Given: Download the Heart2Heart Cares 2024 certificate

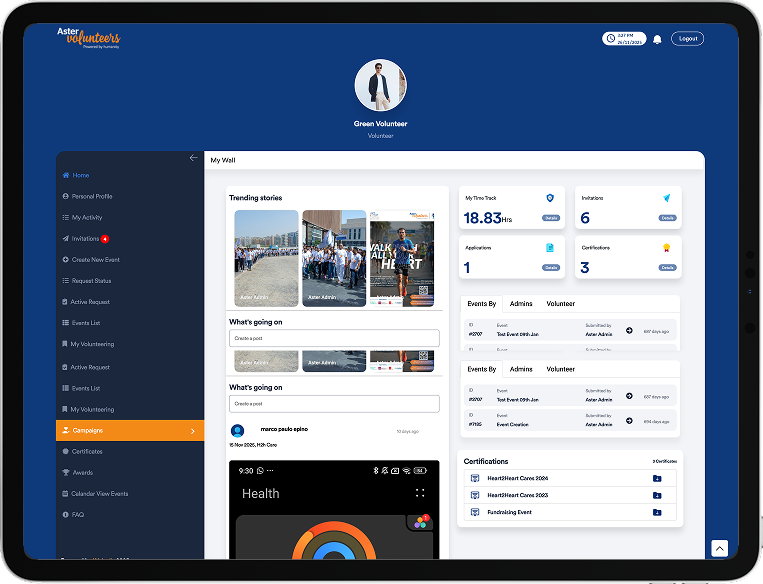Looking at the screenshot, I should 657,478.
